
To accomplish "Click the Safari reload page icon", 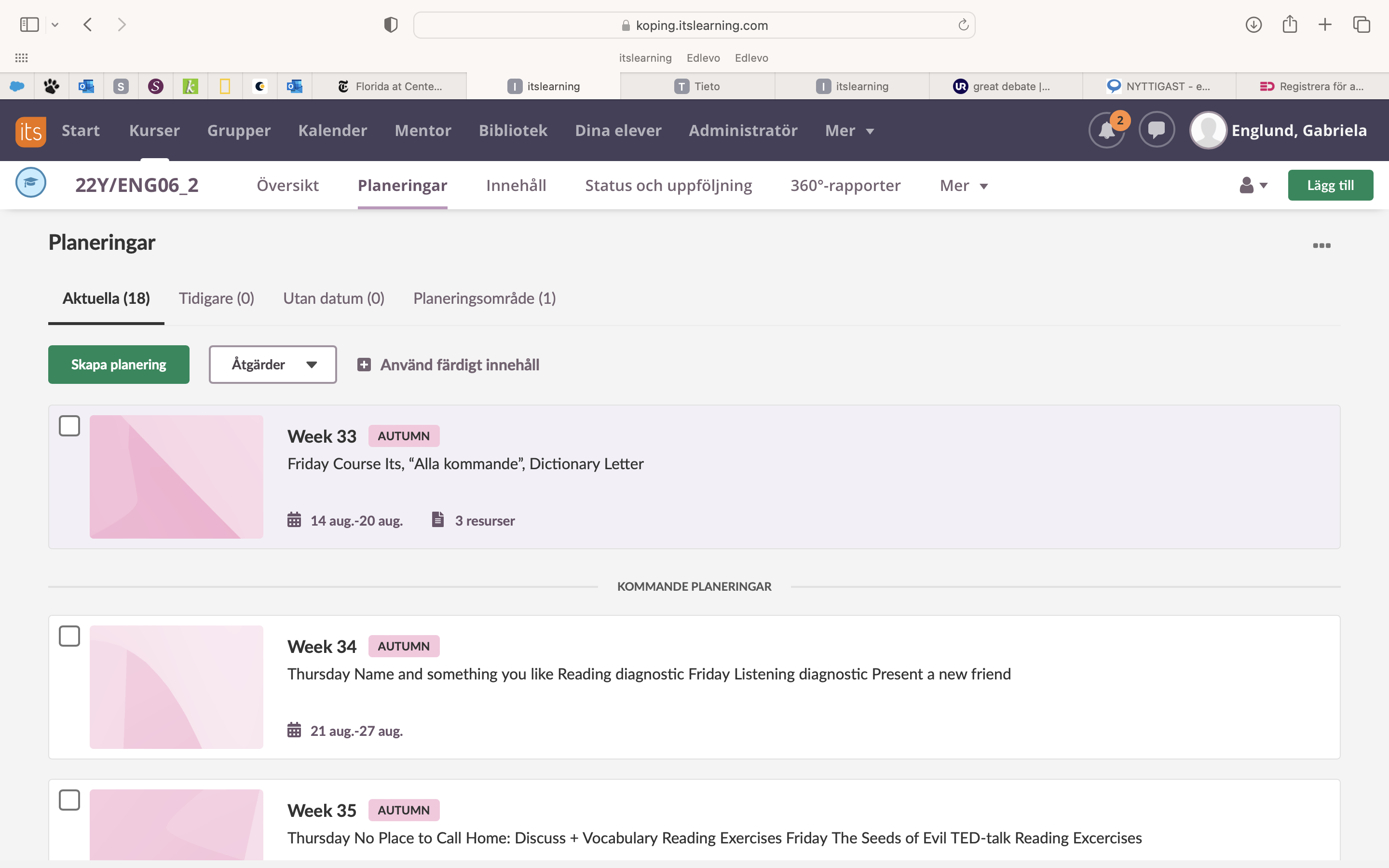I will 963,25.
